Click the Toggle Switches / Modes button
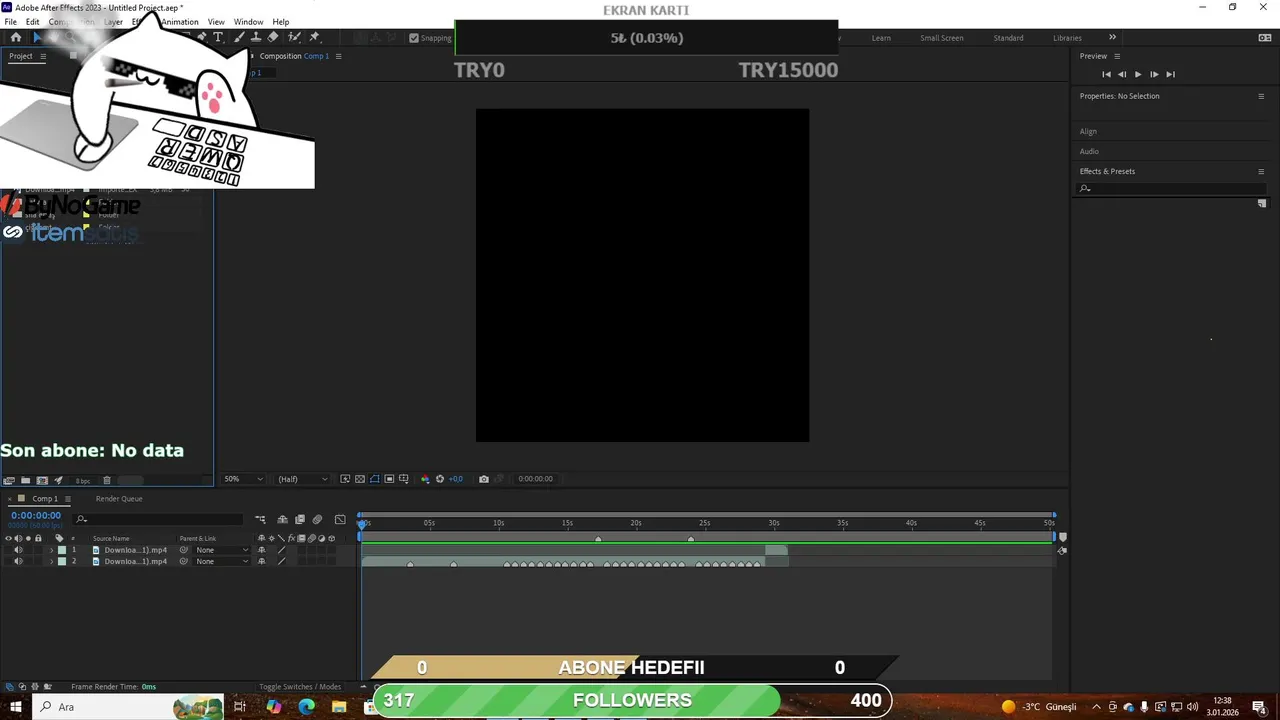The image size is (1280, 720). click(x=300, y=687)
